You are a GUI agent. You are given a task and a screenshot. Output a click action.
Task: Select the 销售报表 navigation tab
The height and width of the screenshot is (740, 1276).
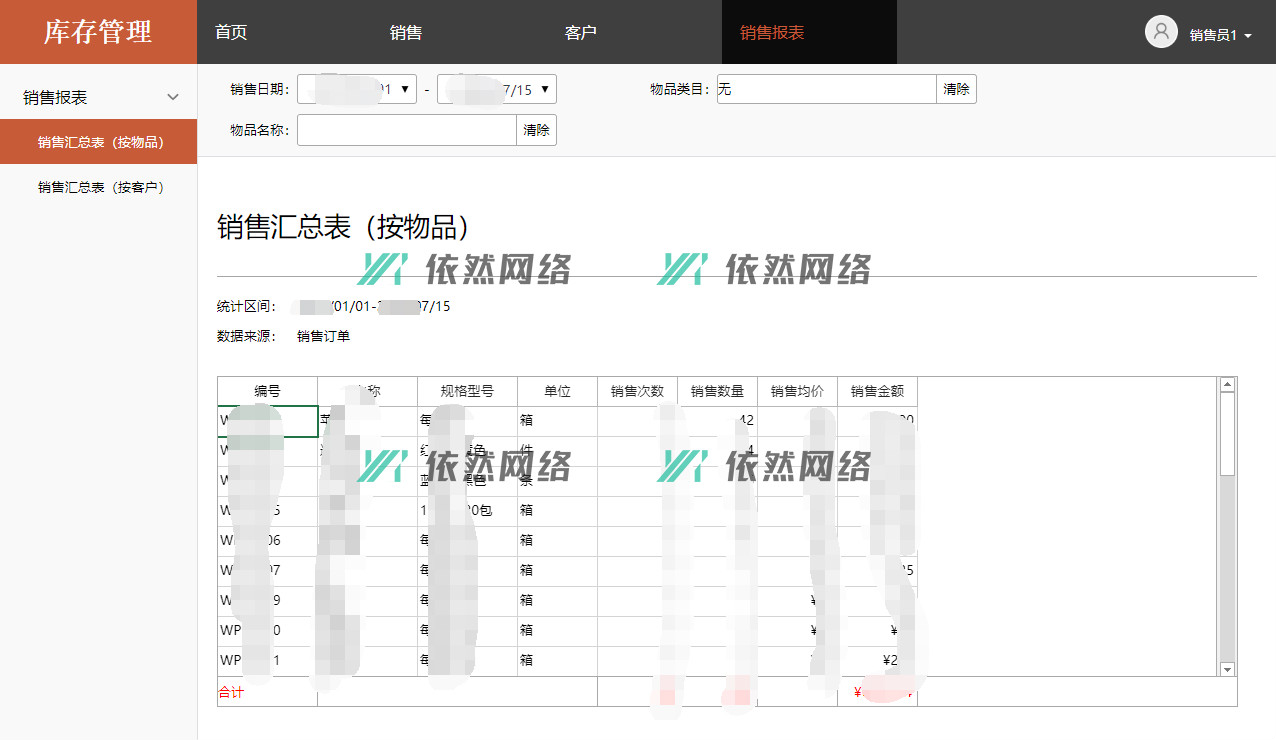[x=772, y=32]
